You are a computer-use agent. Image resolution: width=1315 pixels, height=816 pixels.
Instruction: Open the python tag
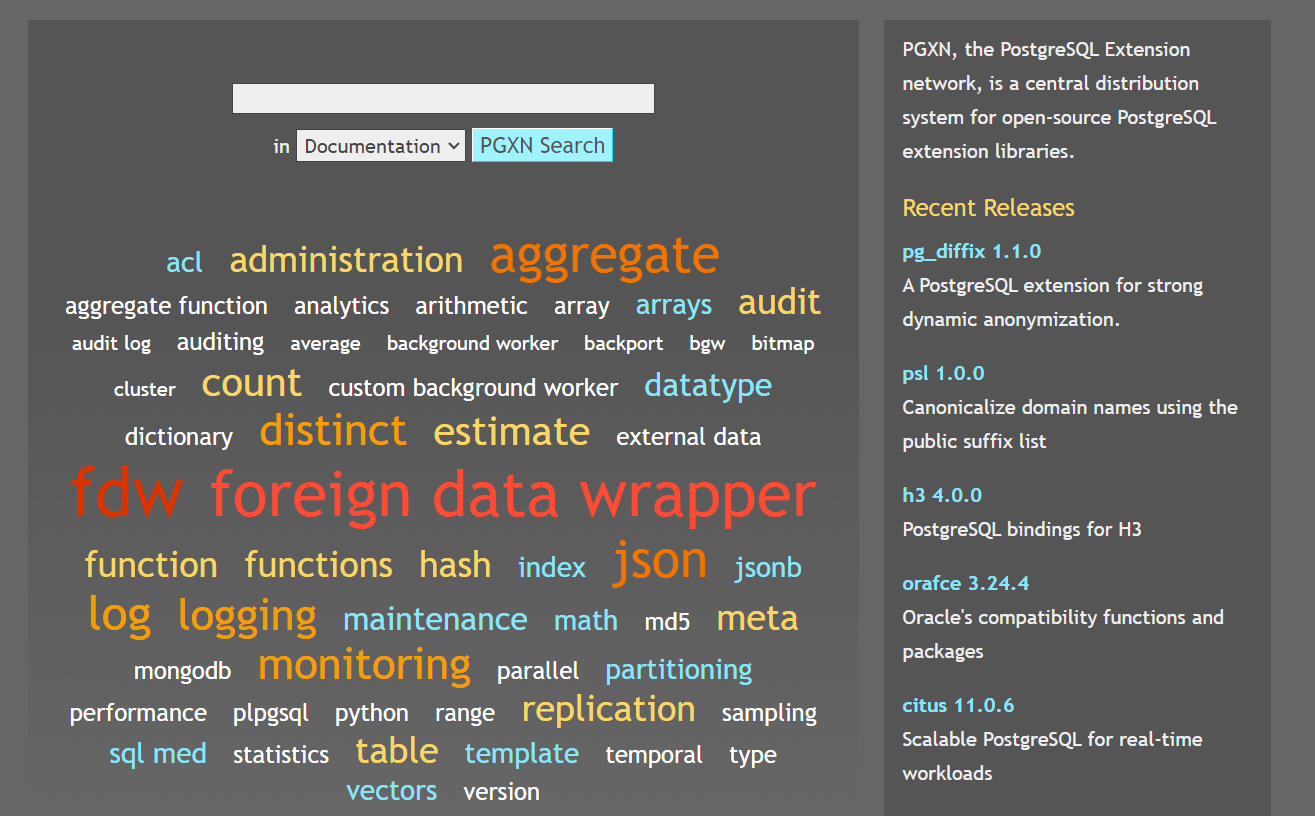pos(371,714)
